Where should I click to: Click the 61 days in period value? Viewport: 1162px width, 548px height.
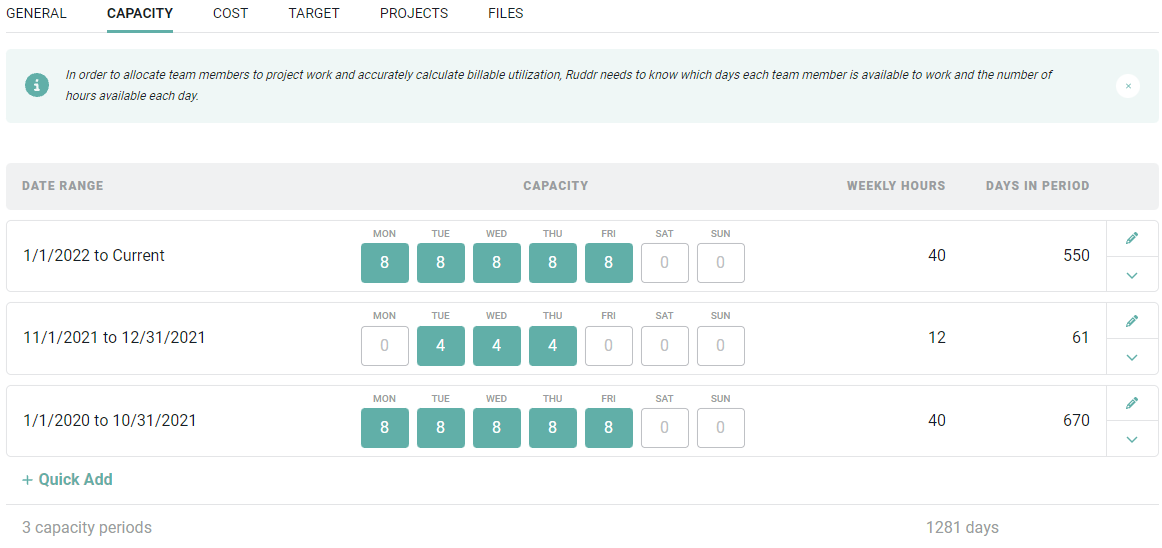[1081, 338]
